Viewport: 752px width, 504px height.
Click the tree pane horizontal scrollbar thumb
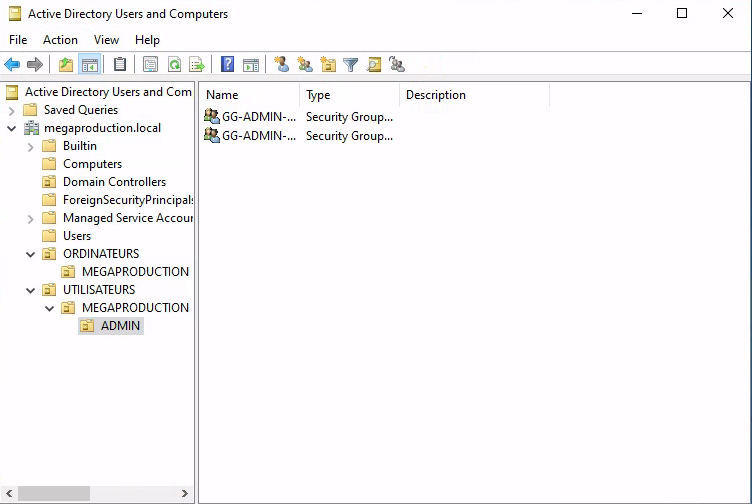pos(54,493)
